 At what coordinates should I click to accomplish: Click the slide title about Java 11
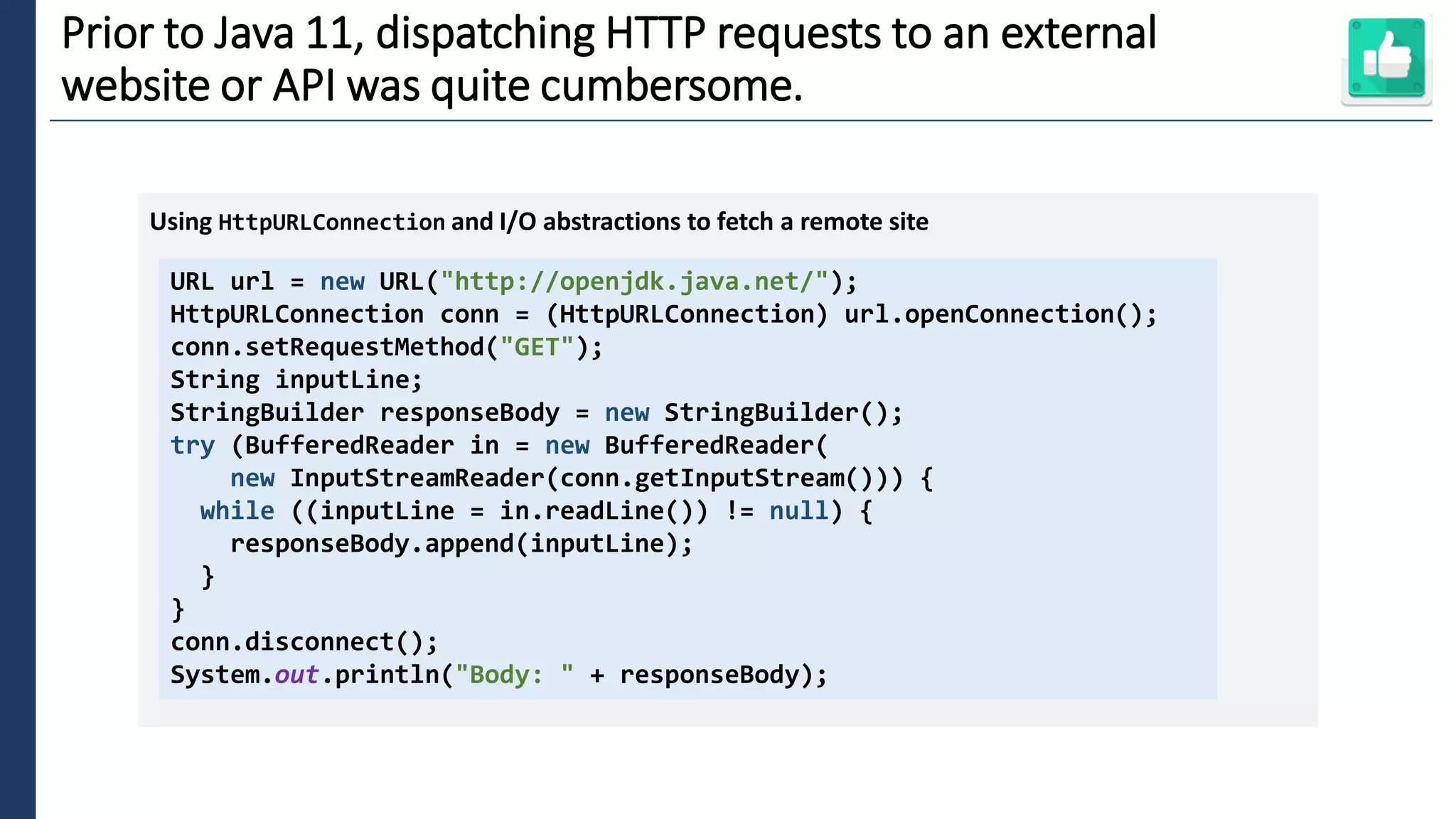coord(609,59)
